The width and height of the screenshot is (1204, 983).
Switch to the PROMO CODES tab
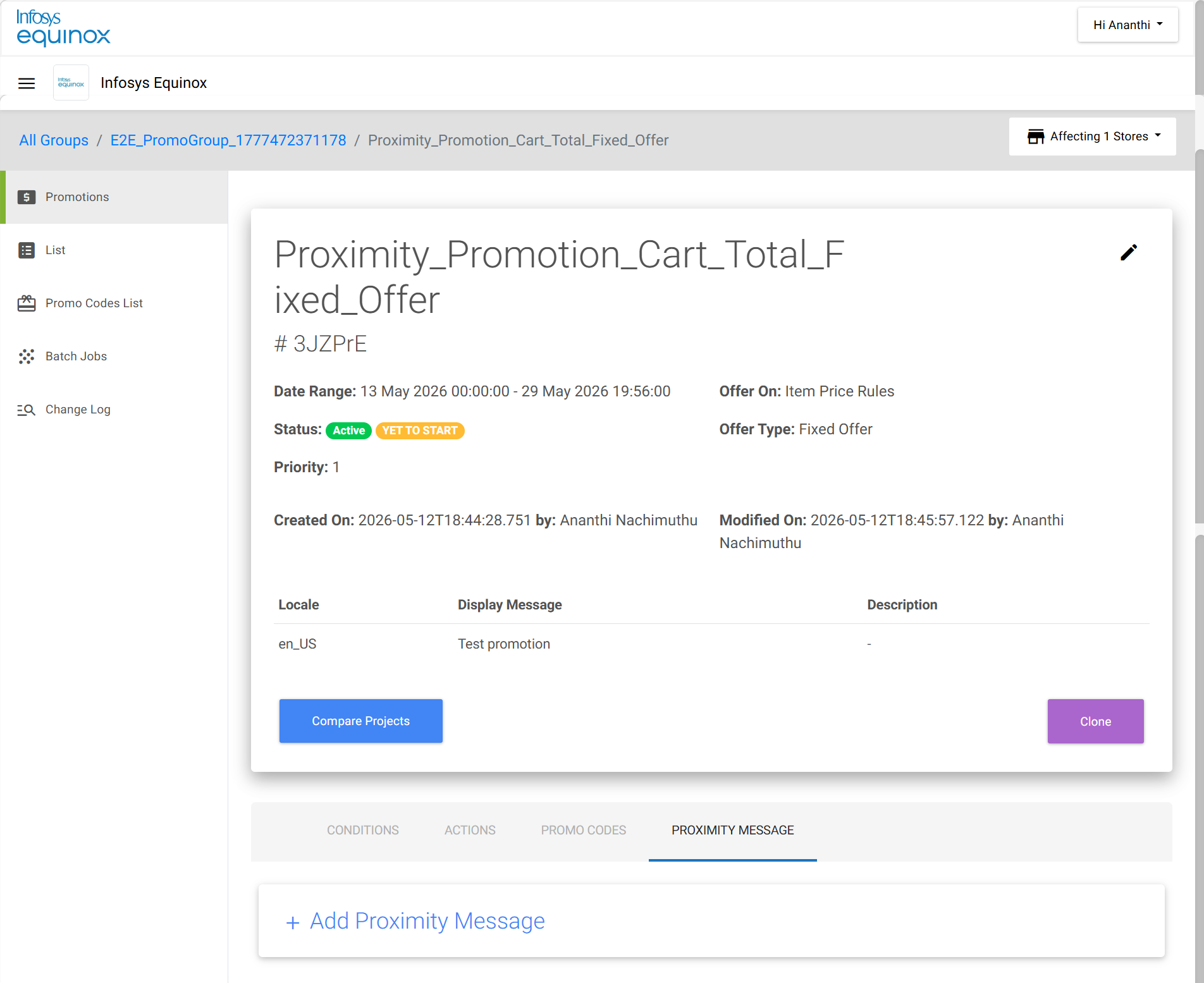pos(584,831)
